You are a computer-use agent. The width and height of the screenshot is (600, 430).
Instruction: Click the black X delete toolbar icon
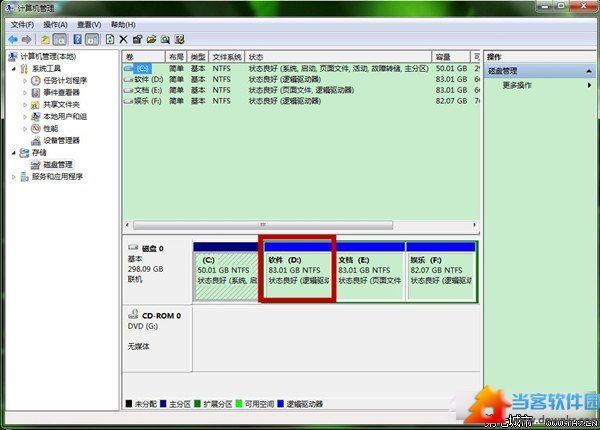[123, 39]
